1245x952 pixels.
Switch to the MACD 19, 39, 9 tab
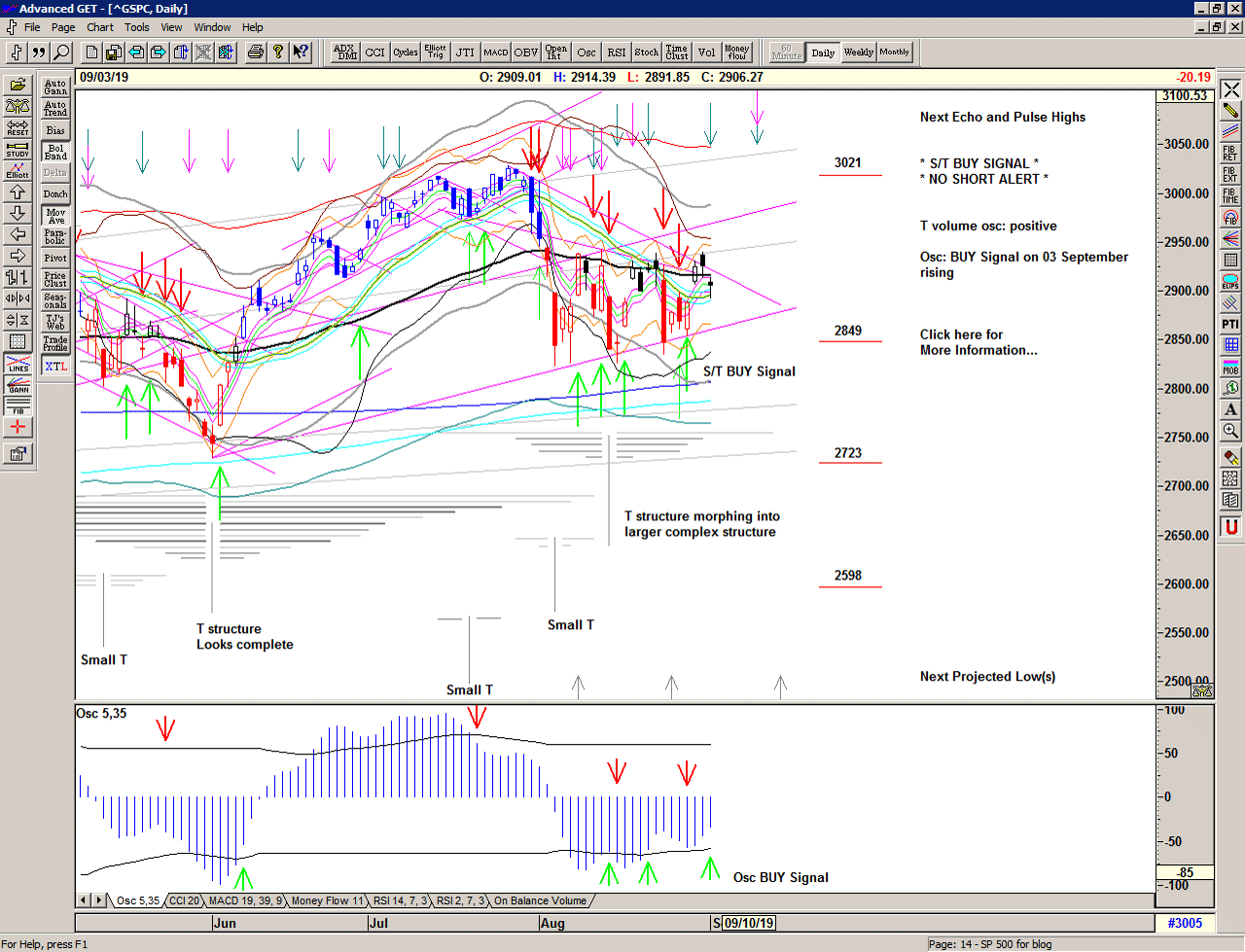[245, 901]
